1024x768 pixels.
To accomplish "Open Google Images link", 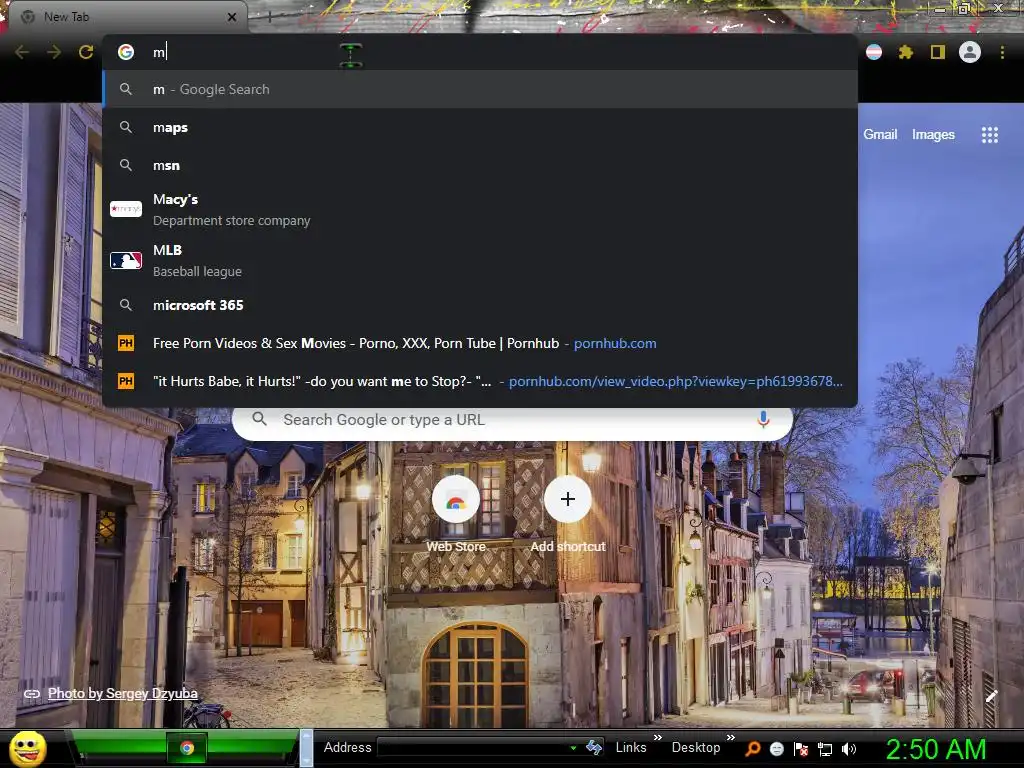I will (x=933, y=135).
